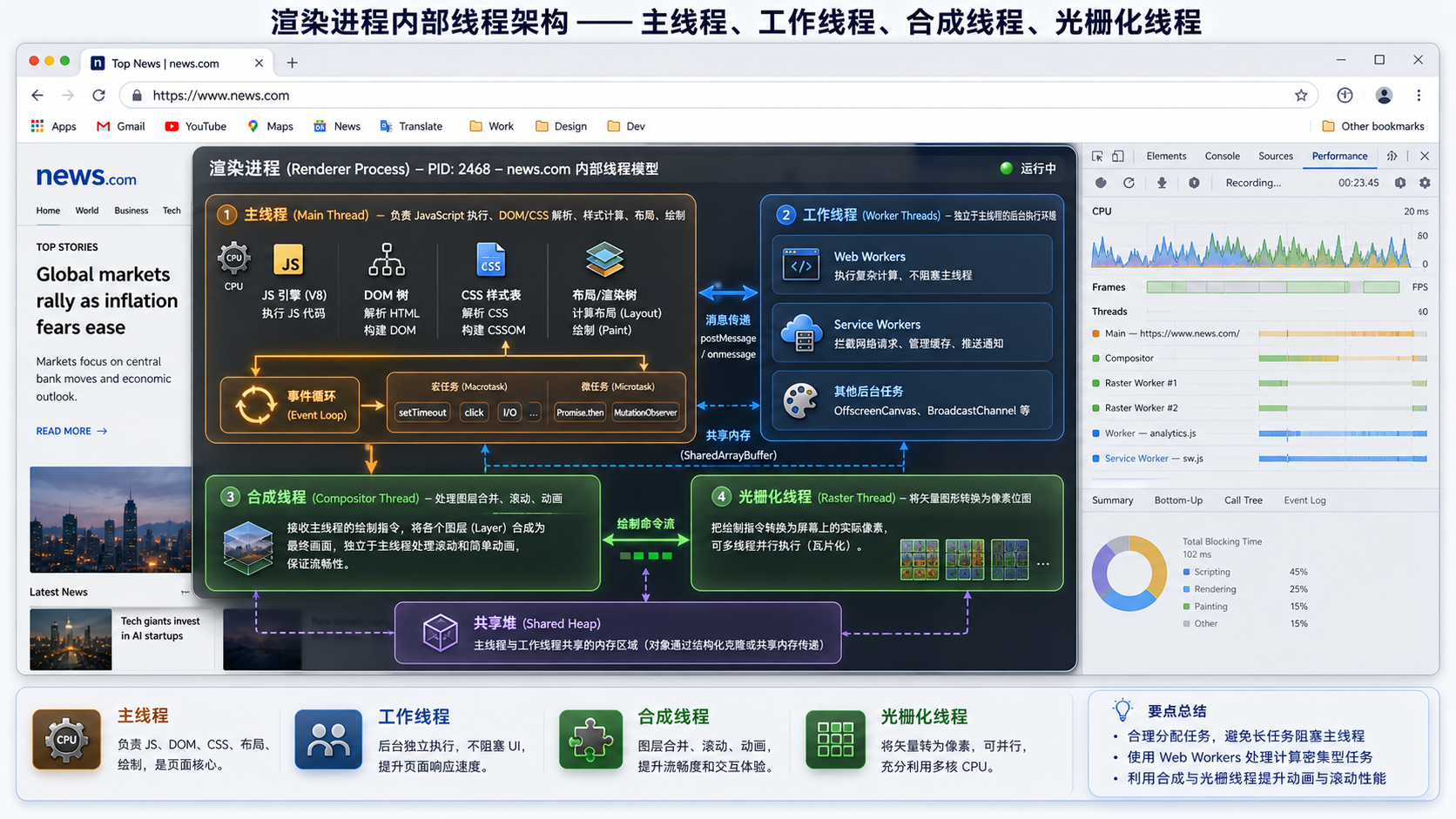Click the news.com site logo
The height and width of the screenshot is (819, 1456).
point(86,178)
